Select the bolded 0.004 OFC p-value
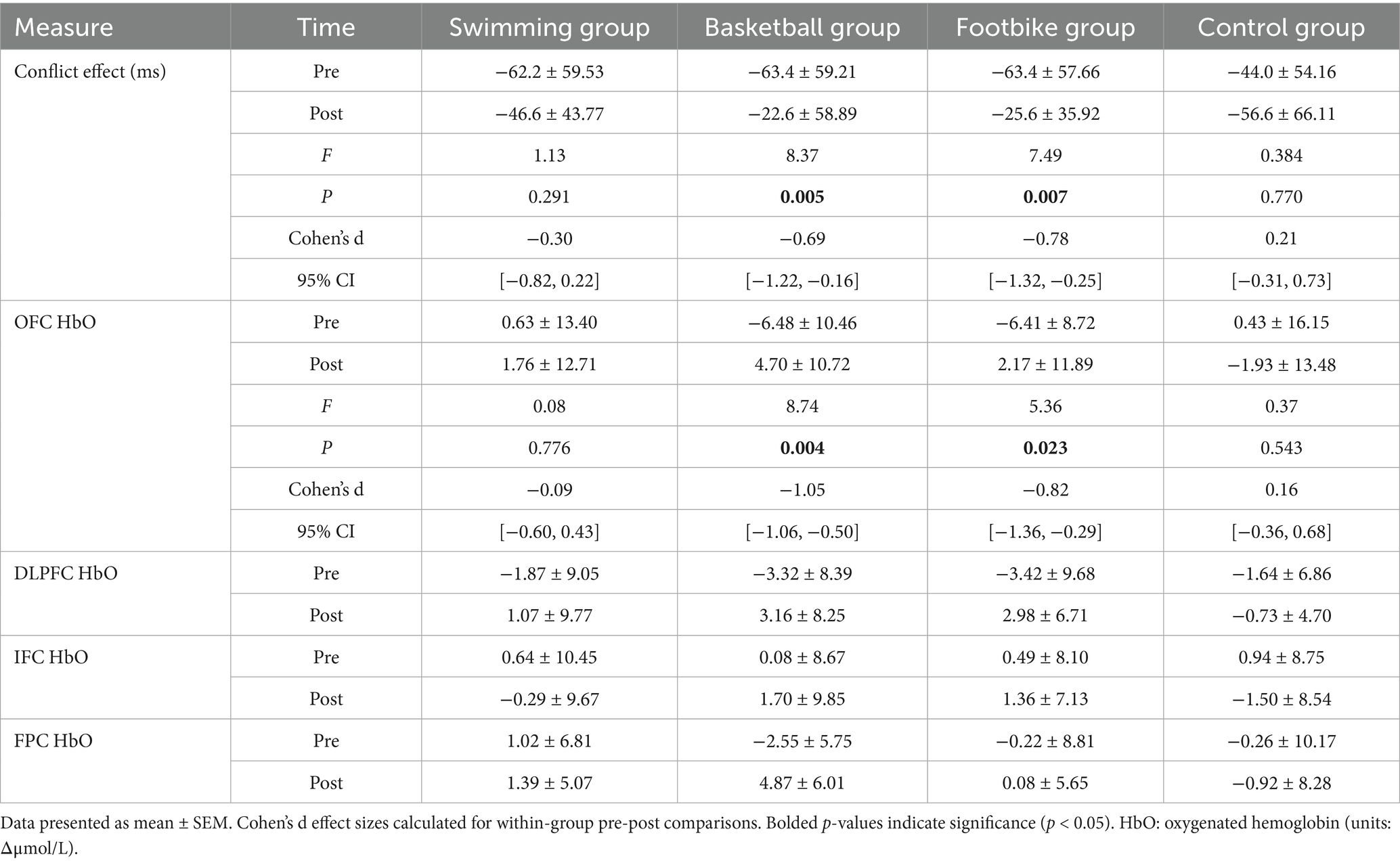The height and width of the screenshot is (865, 1400). (x=802, y=448)
